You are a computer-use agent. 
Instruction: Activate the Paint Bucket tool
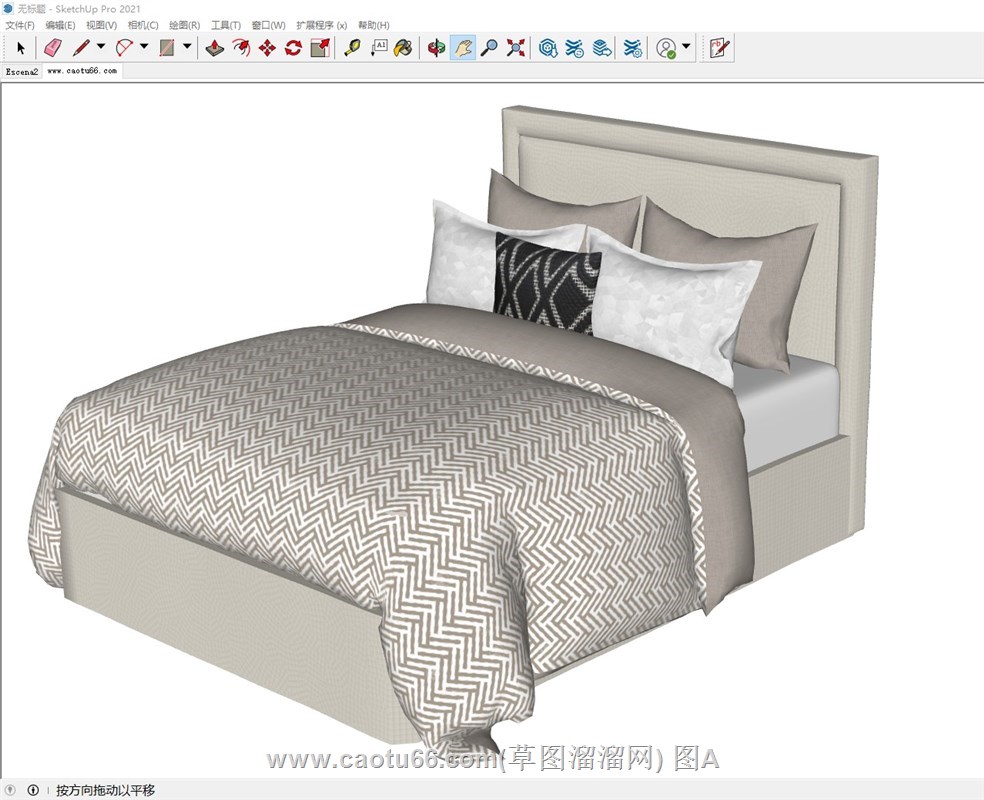click(x=403, y=47)
